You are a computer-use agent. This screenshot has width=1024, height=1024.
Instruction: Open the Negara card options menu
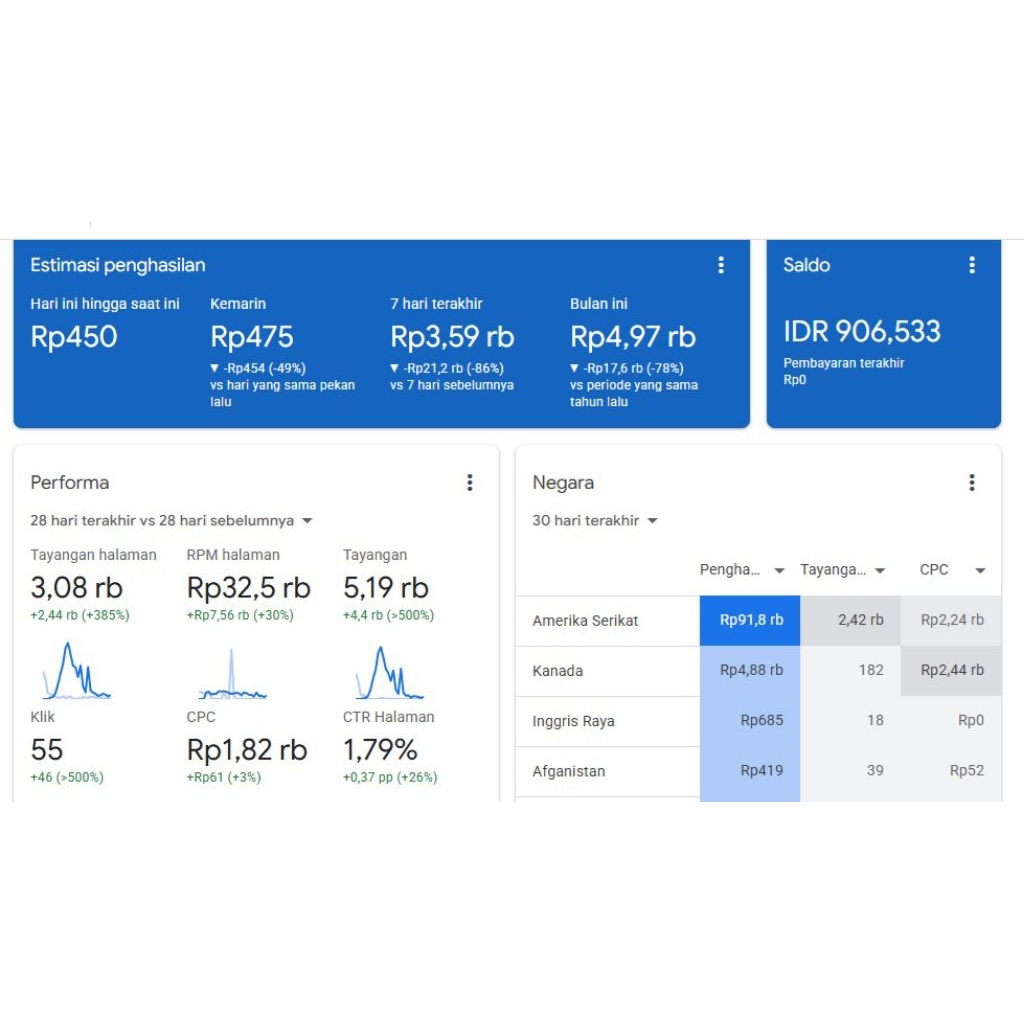(x=972, y=482)
